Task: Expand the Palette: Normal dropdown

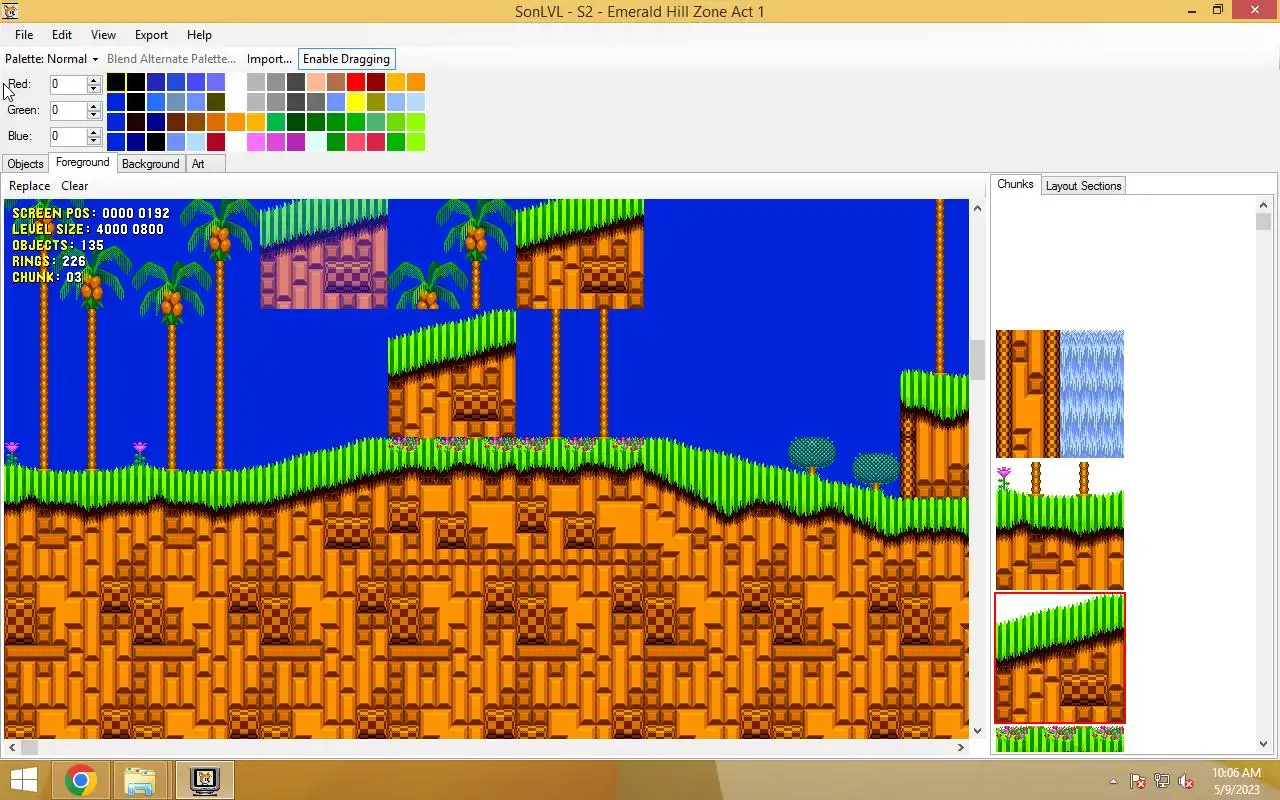Action: click(52, 59)
